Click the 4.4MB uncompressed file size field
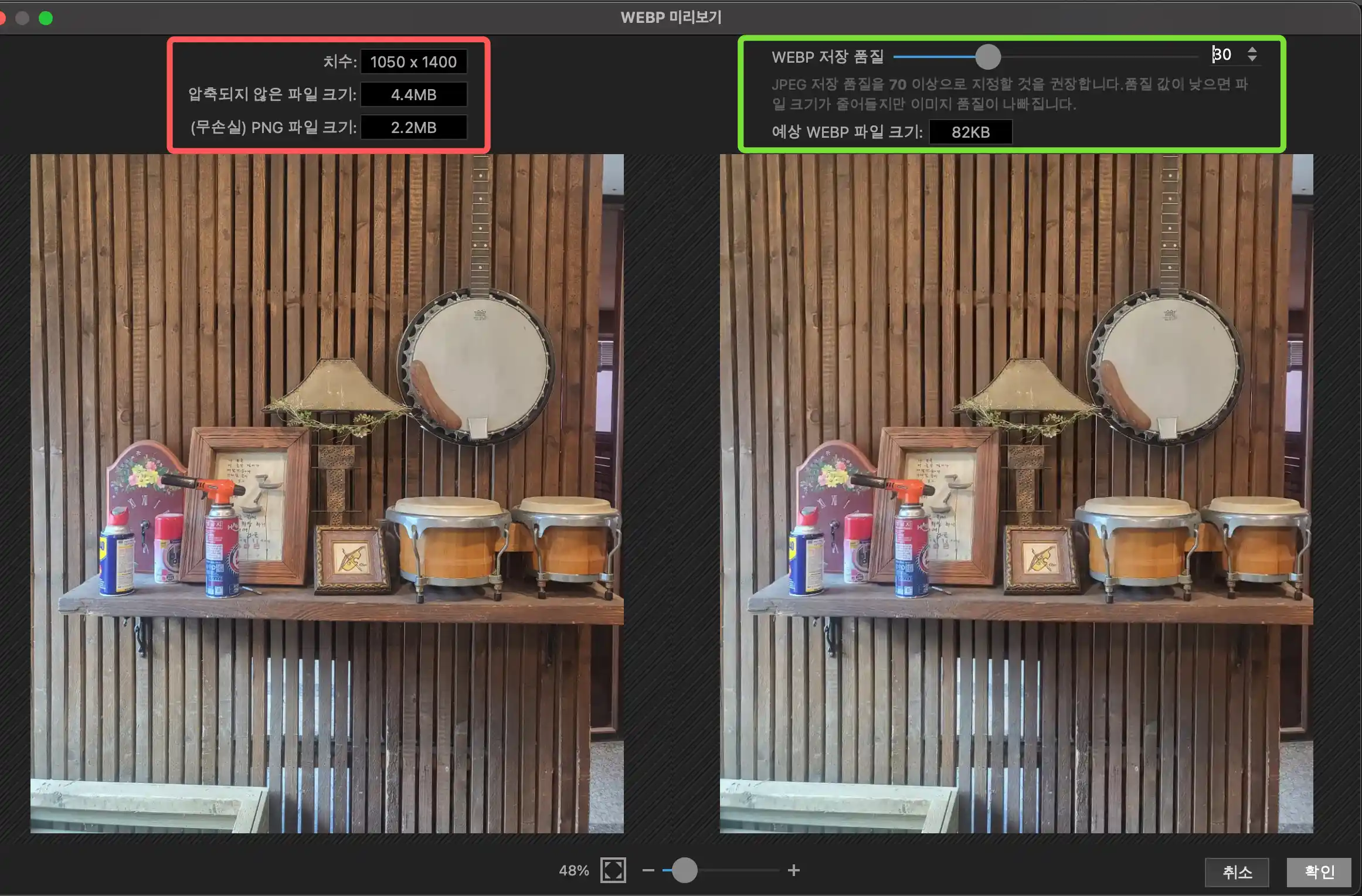This screenshot has height=896, width=1362. click(x=413, y=95)
